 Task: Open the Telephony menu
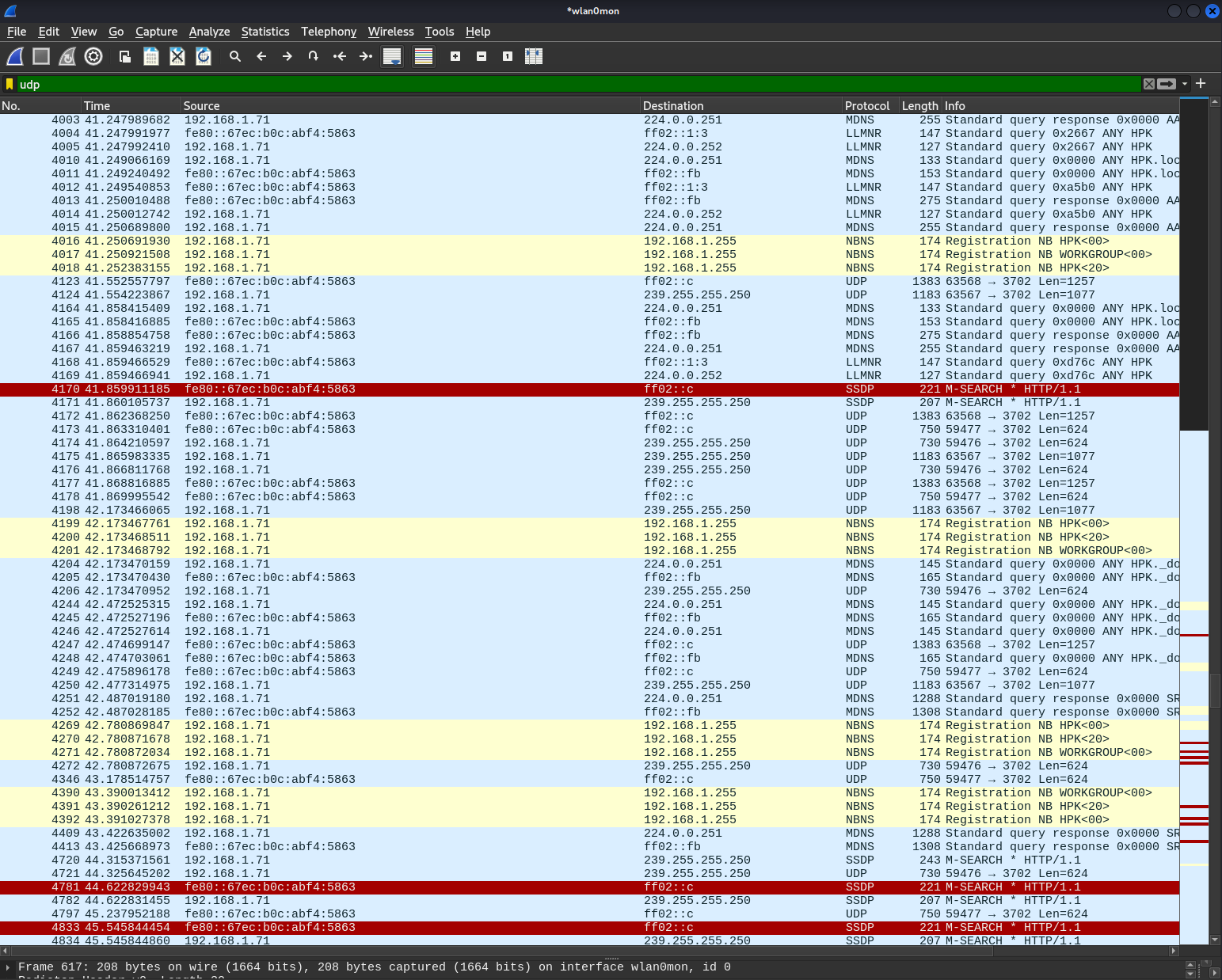click(x=329, y=32)
